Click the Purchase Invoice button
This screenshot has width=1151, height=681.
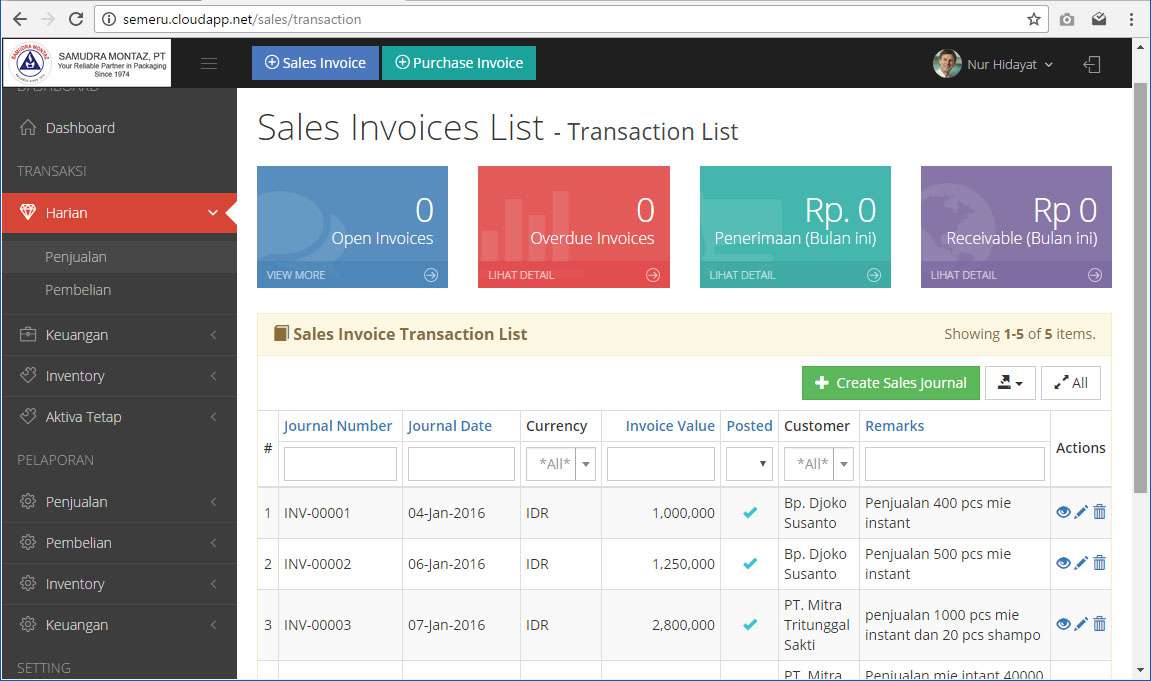coord(459,63)
